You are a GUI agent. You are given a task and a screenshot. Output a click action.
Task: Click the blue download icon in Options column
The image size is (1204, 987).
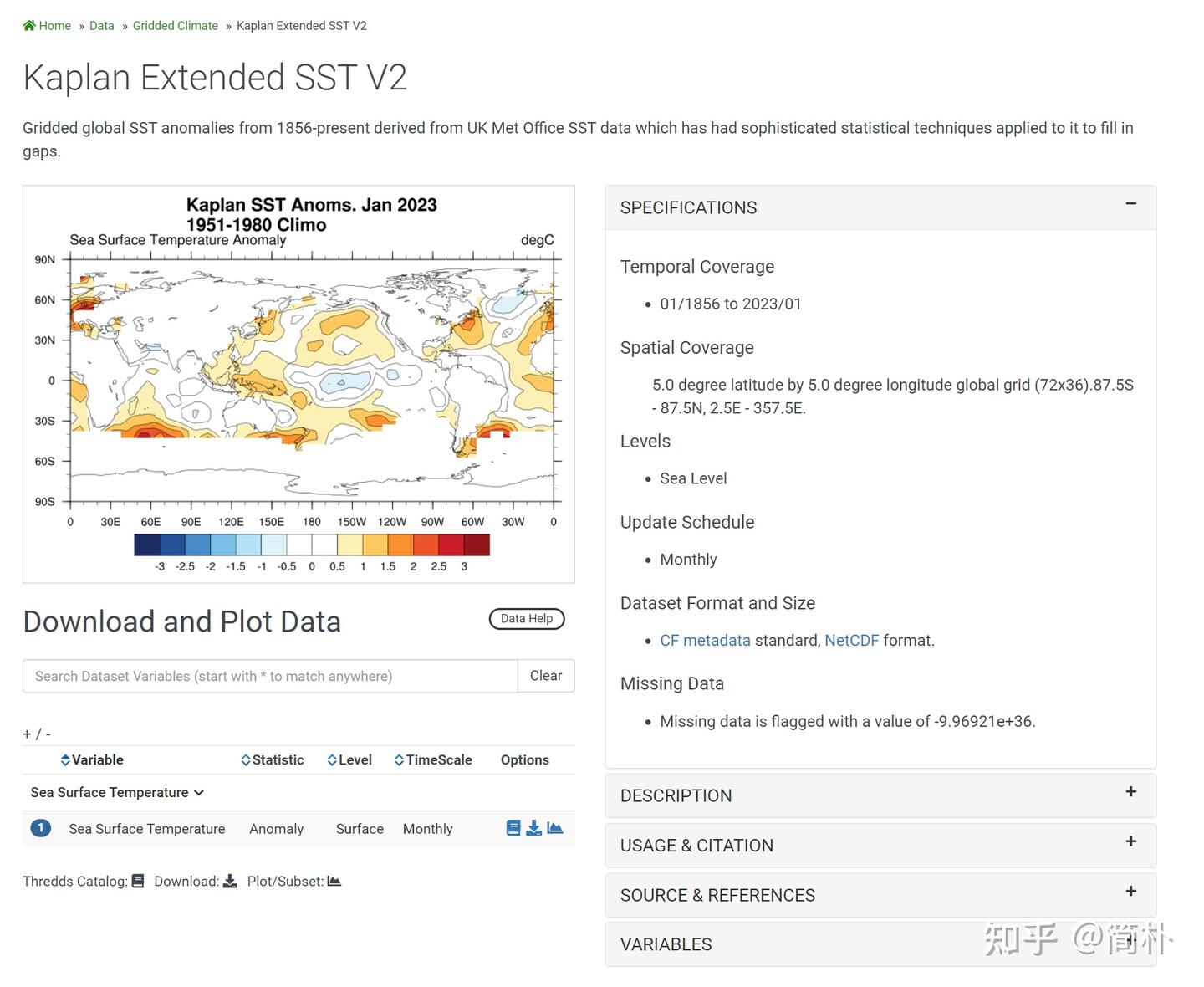click(x=533, y=828)
